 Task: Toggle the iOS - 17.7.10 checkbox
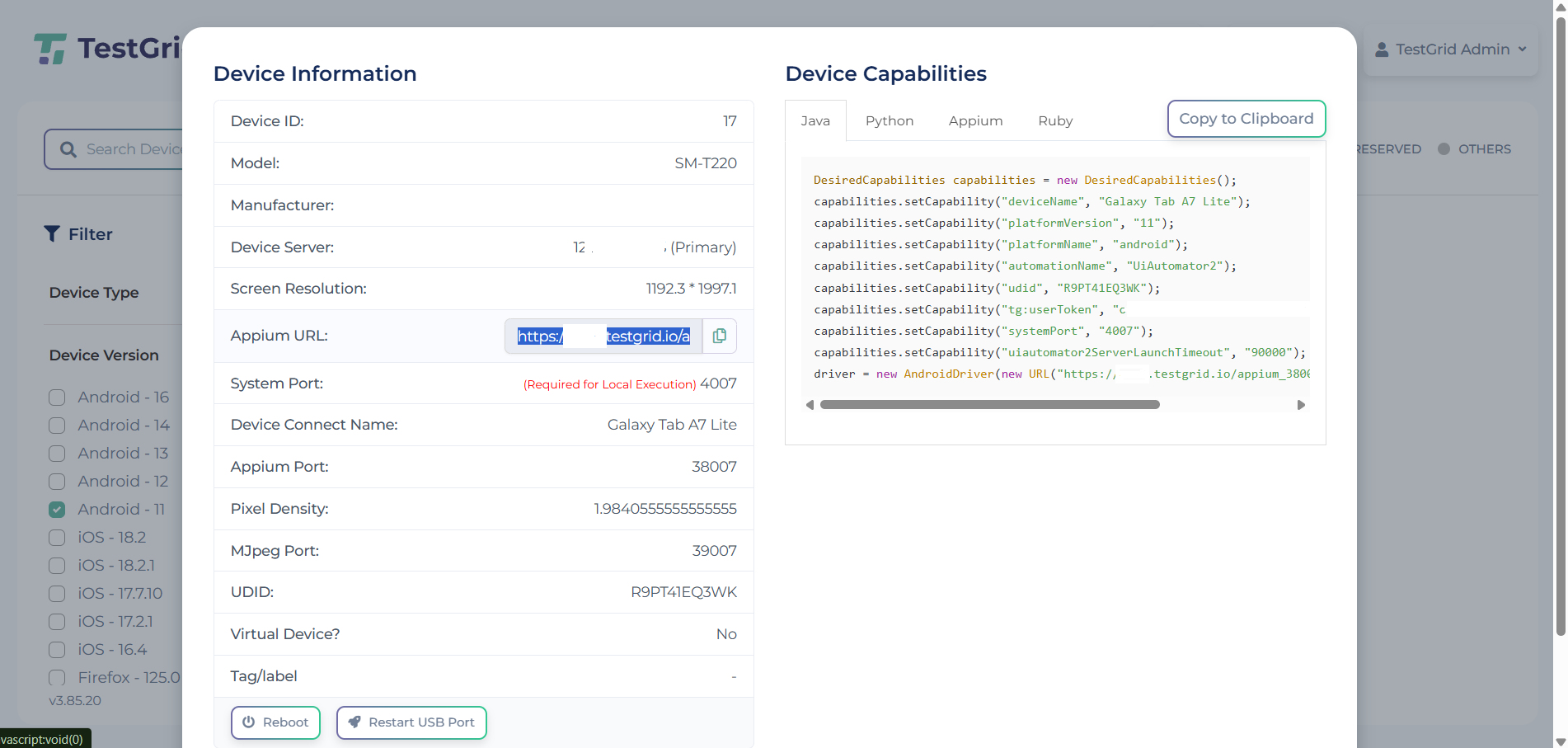point(57,594)
